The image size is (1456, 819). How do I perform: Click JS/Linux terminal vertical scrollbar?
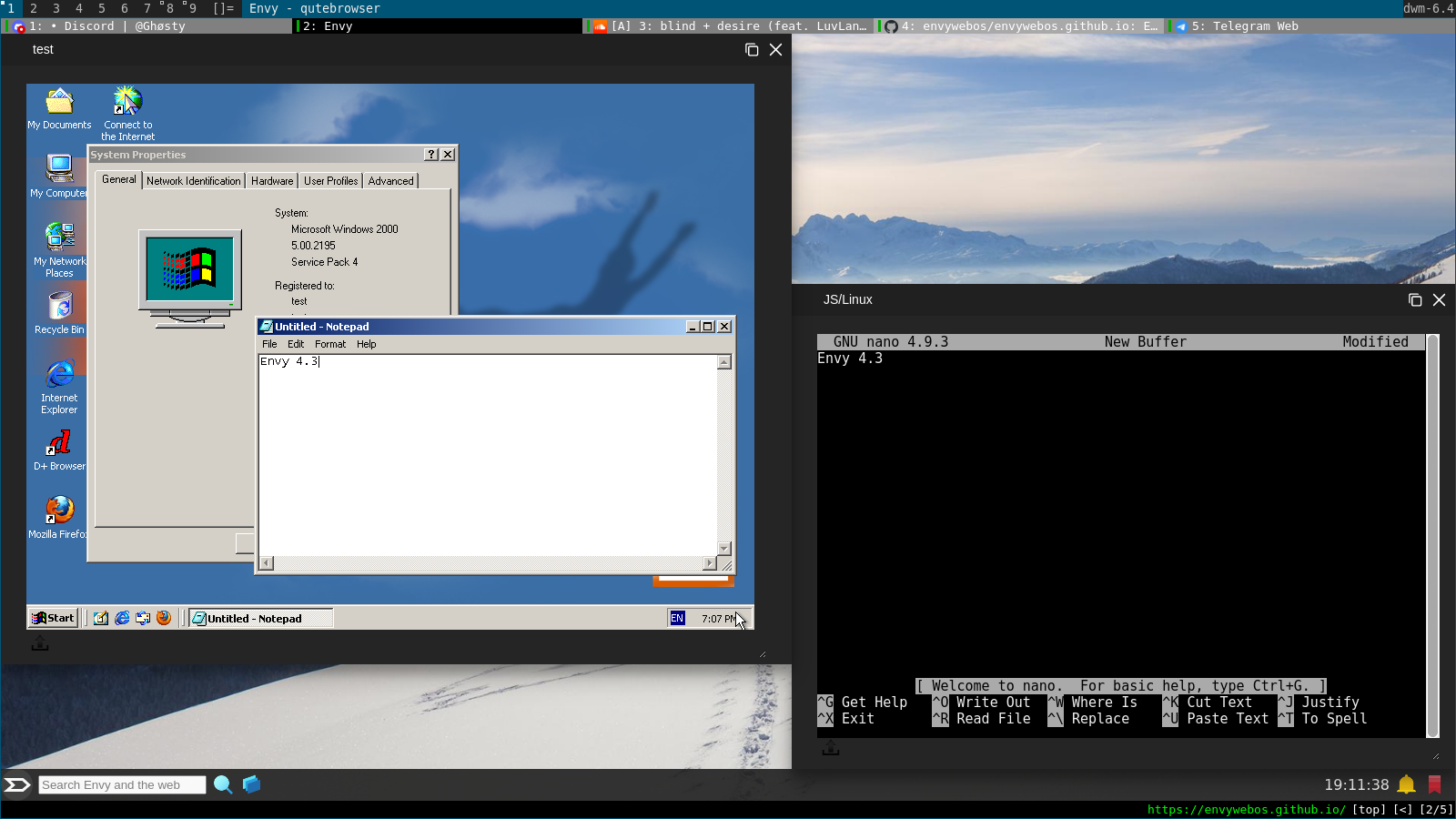[1432, 536]
